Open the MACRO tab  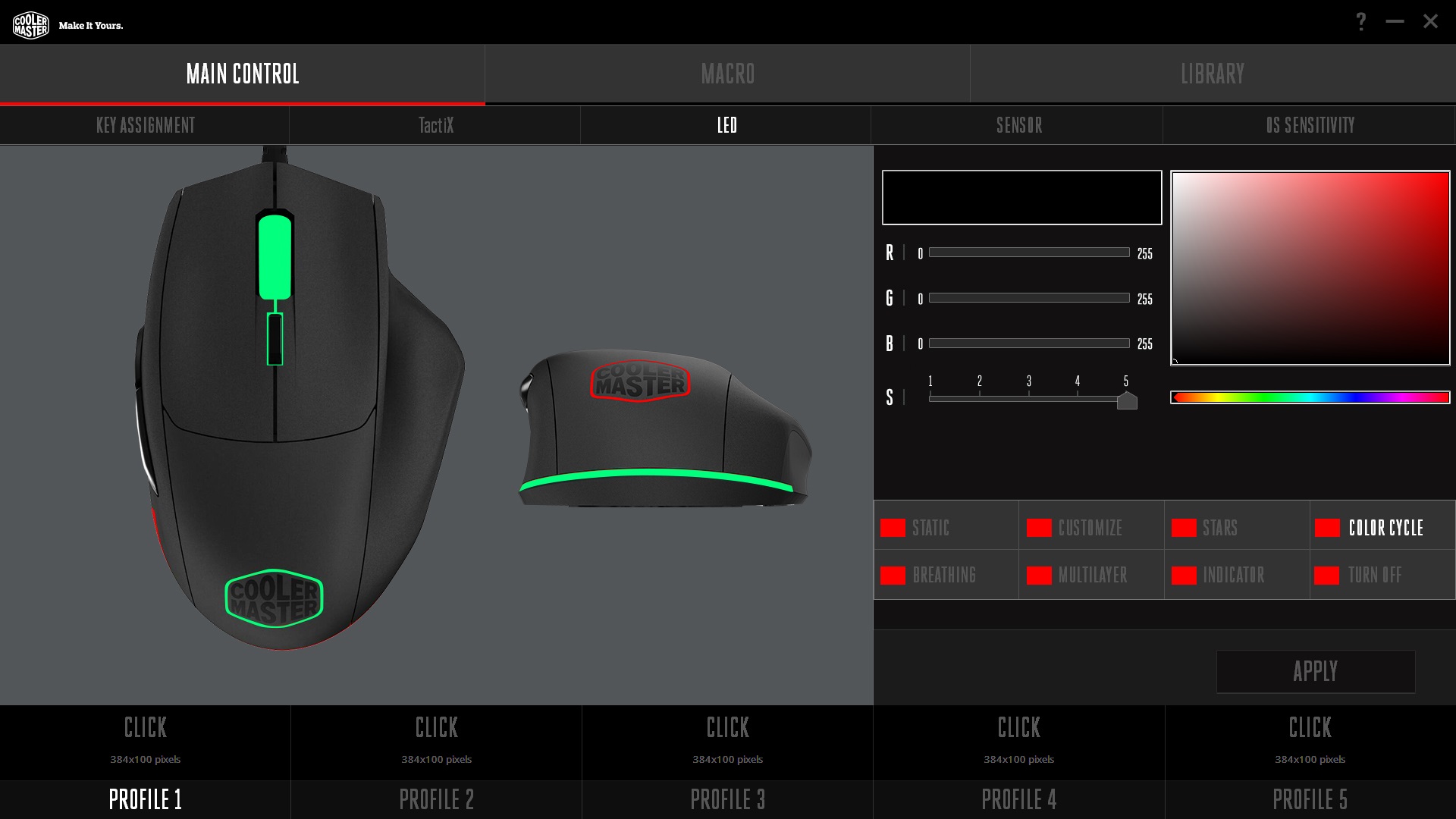(728, 74)
